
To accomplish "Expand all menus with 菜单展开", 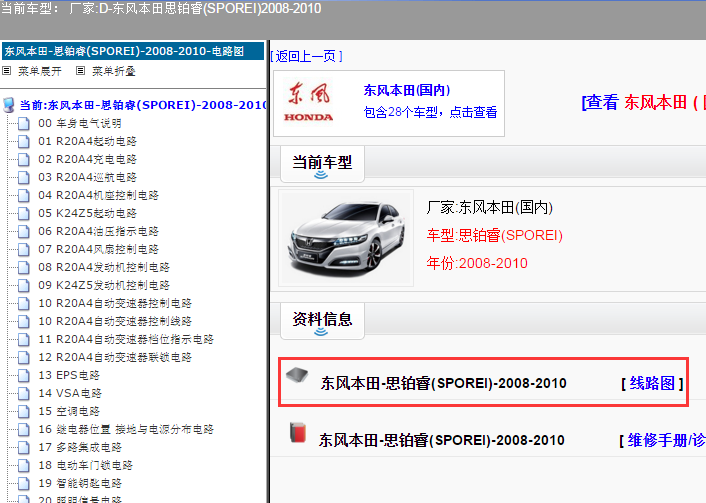I will tap(40, 71).
